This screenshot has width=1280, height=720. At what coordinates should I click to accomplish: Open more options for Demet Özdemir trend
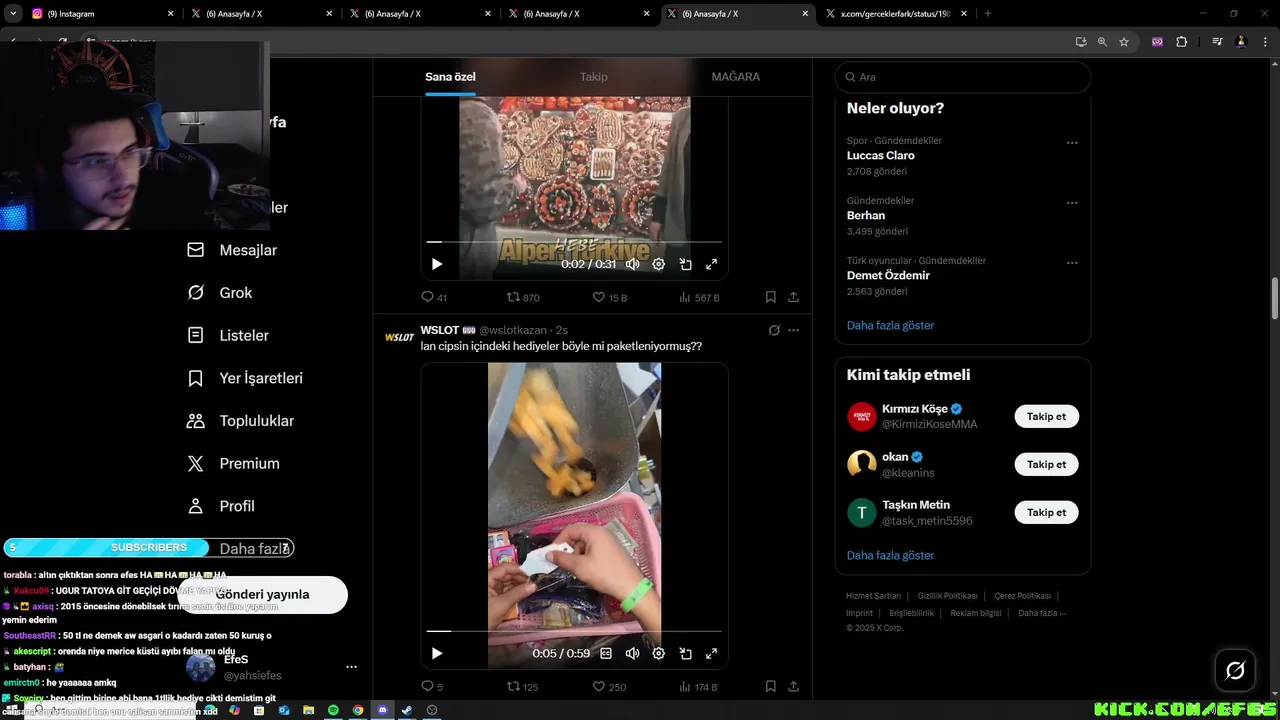tap(1072, 263)
